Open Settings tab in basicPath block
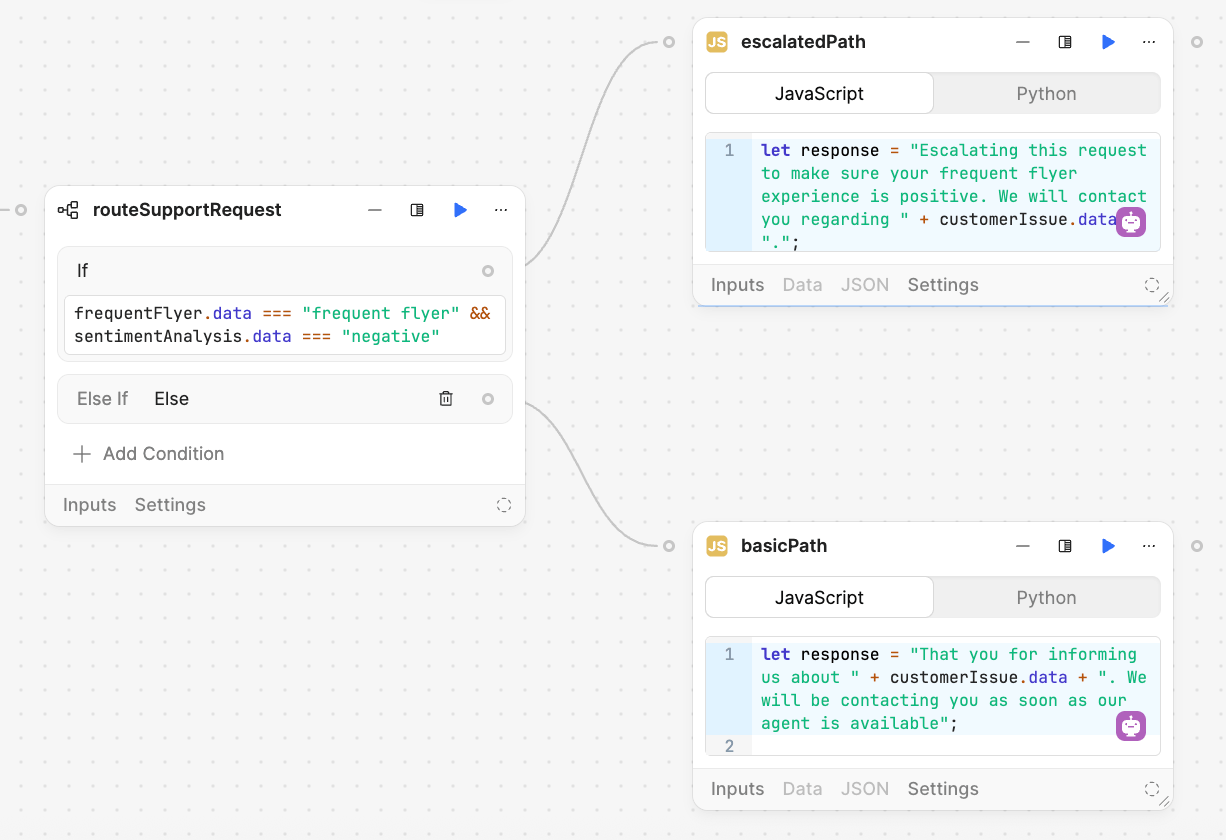This screenshot has width=1226, height=840. (942, 789)
